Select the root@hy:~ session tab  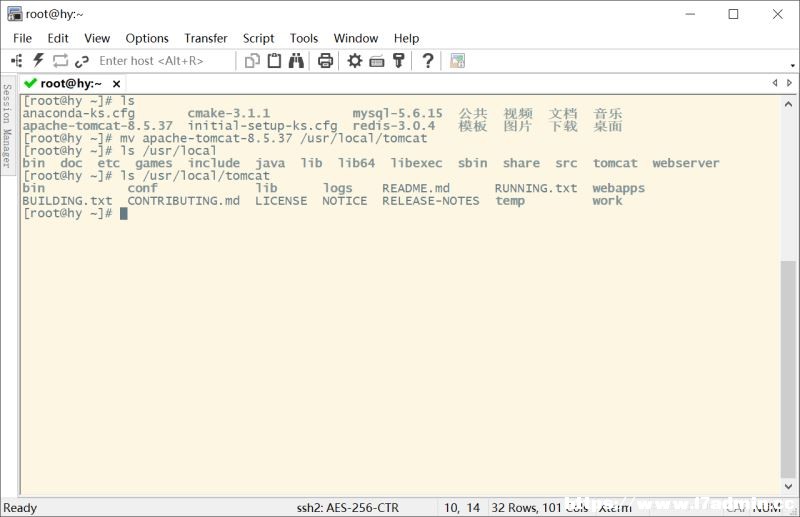(71, 84)
